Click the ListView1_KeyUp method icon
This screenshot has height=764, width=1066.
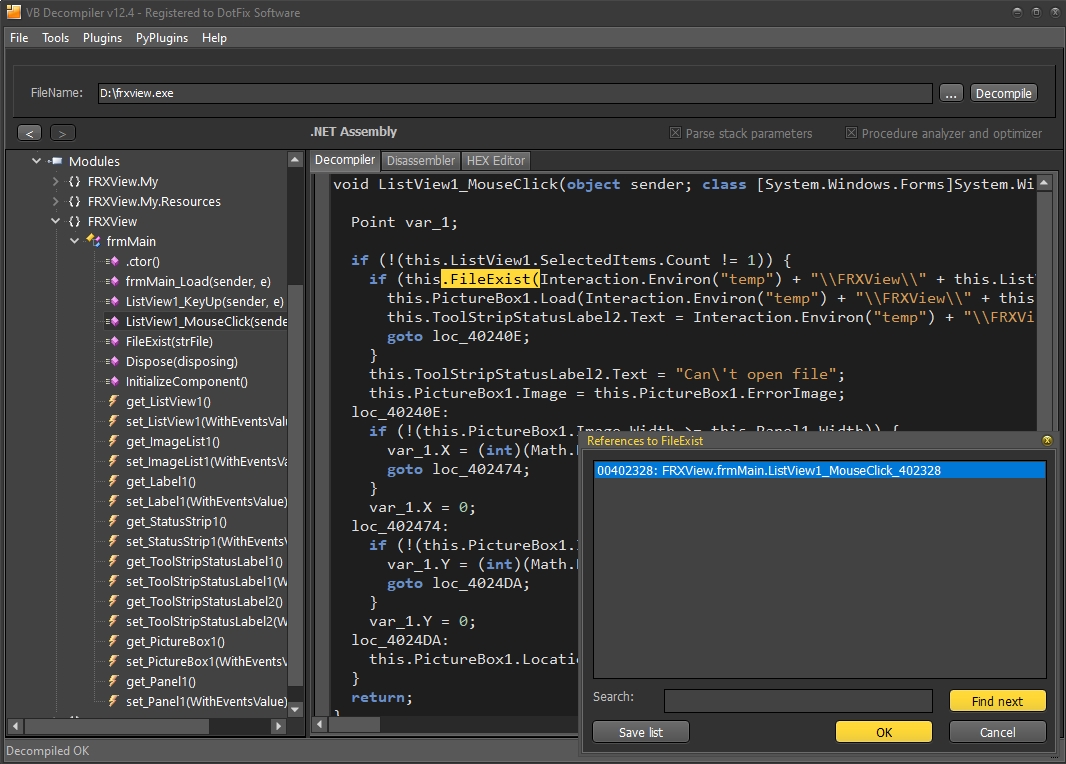(x=112, y=301)
